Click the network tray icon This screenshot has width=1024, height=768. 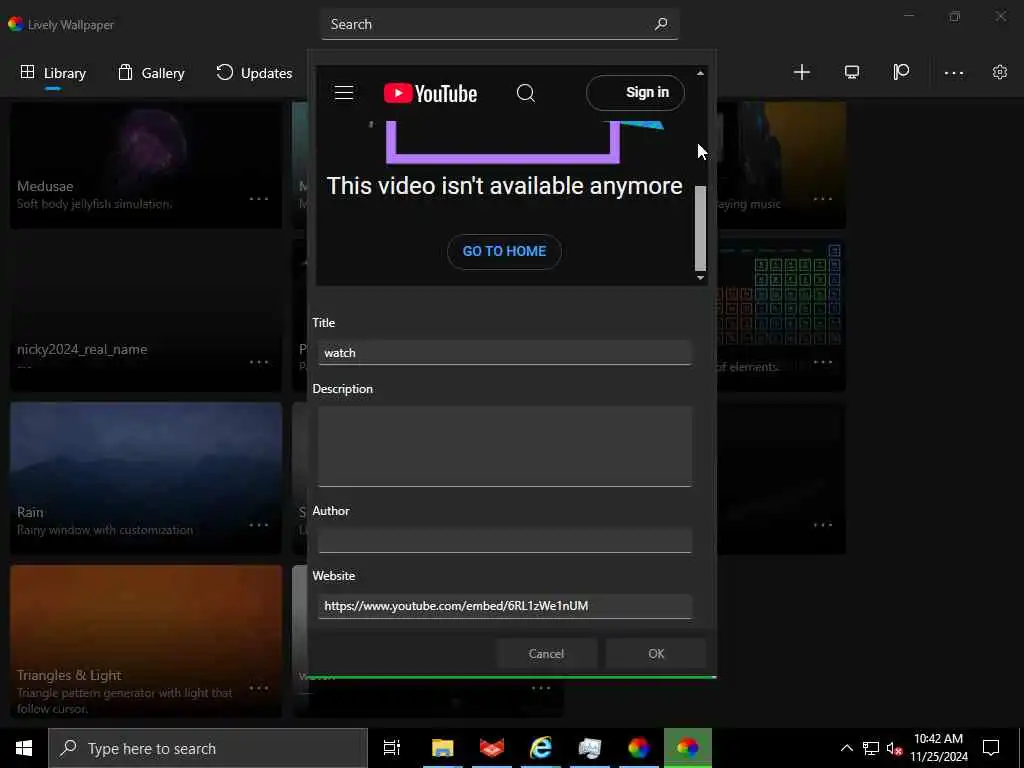click(871, 748)
